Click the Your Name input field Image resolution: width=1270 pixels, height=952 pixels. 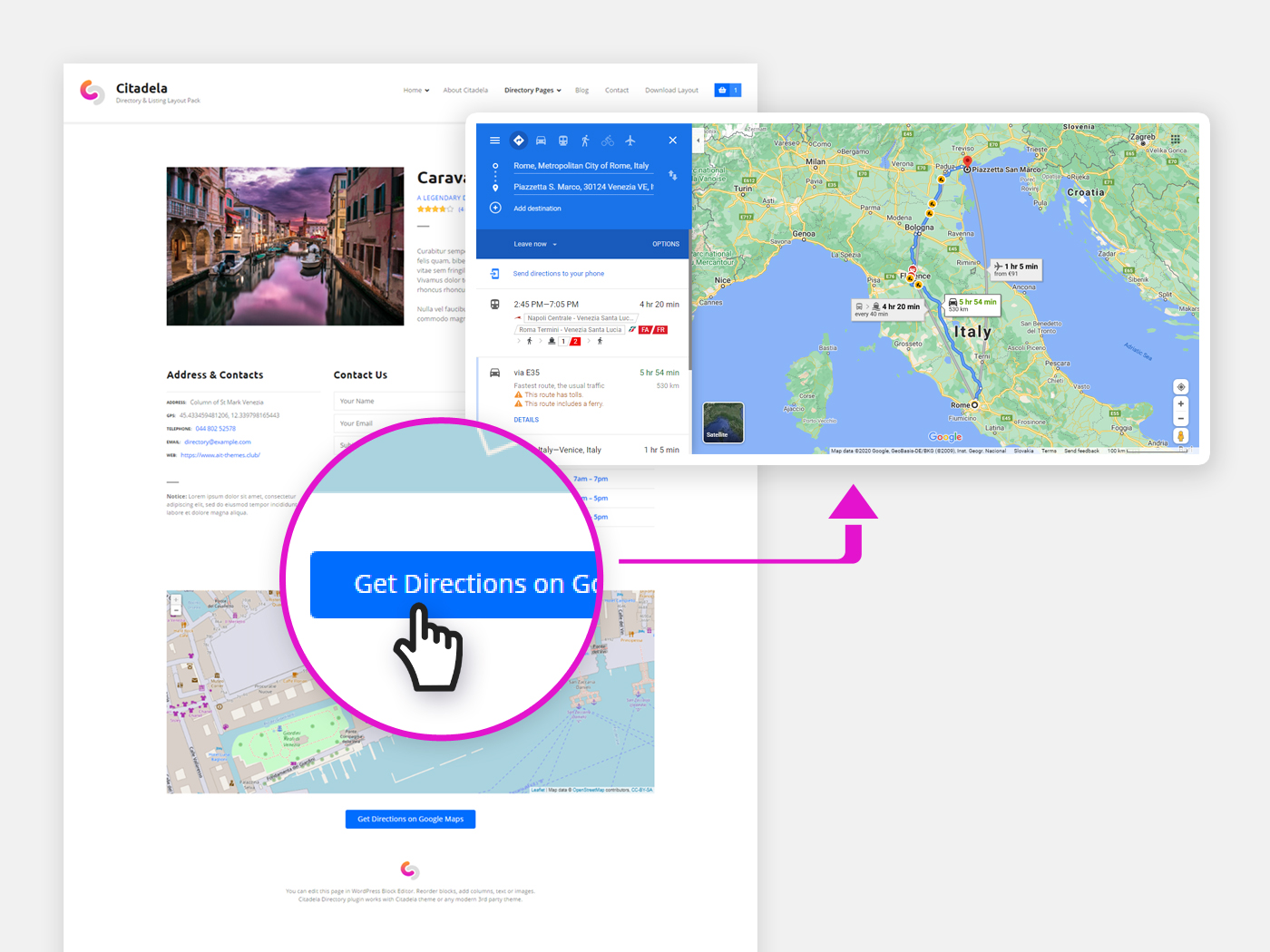[x=399, y=401]
